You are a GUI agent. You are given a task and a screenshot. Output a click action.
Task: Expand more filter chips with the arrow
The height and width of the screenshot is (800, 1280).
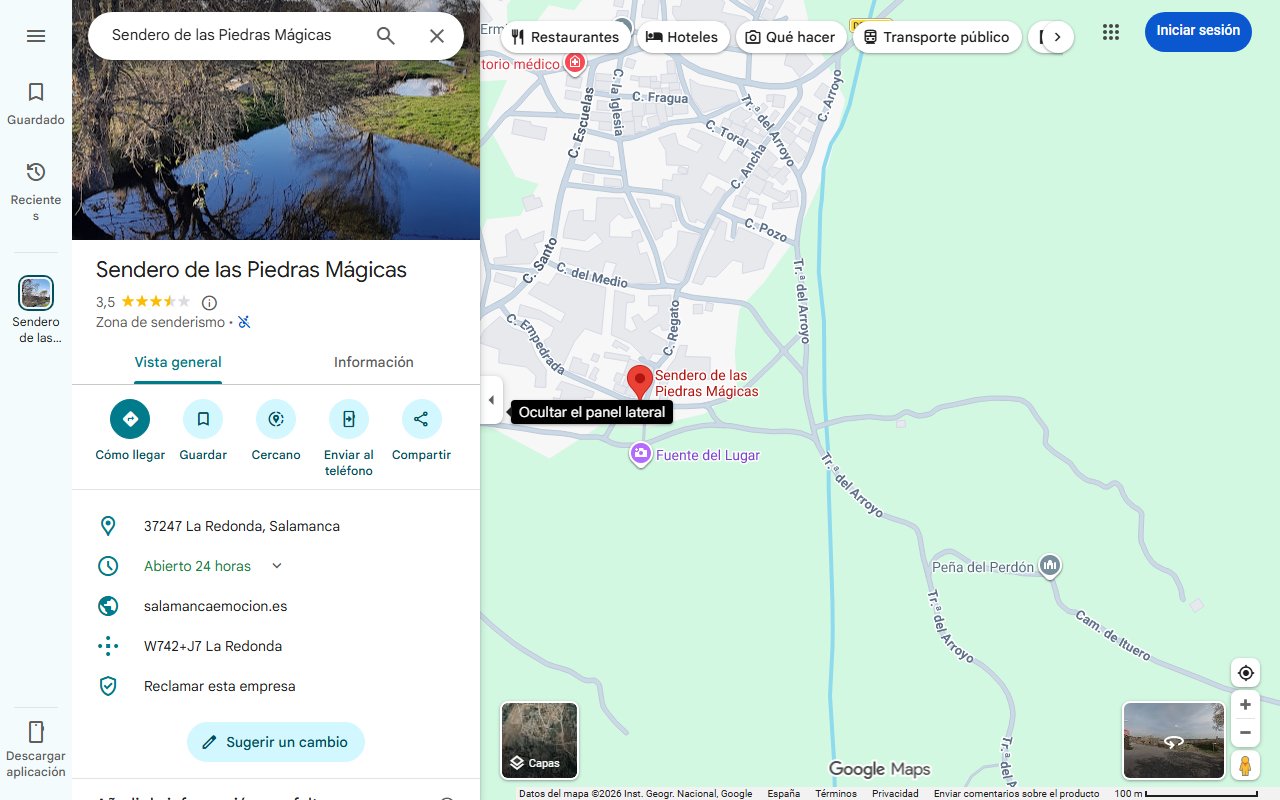(1057, 35)
